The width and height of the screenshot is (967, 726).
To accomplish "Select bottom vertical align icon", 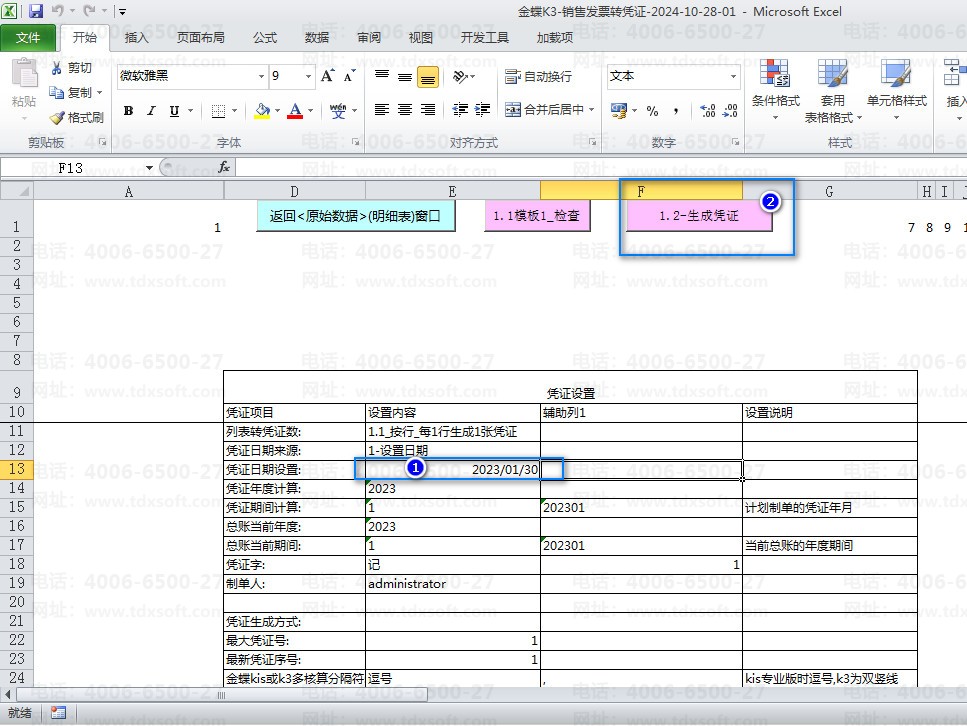I will [x=428, y=77].
